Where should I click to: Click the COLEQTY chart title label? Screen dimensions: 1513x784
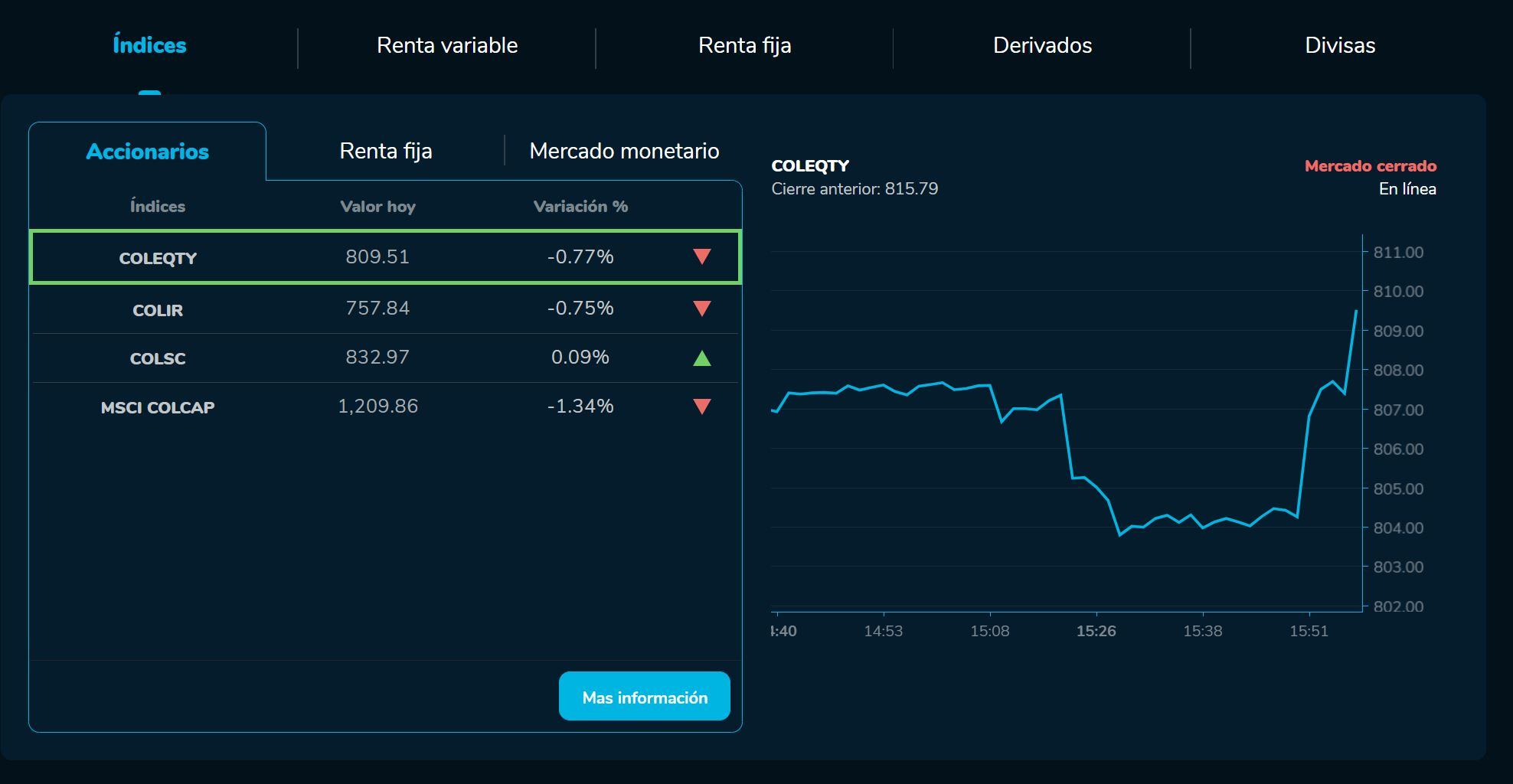coord(811,165)
